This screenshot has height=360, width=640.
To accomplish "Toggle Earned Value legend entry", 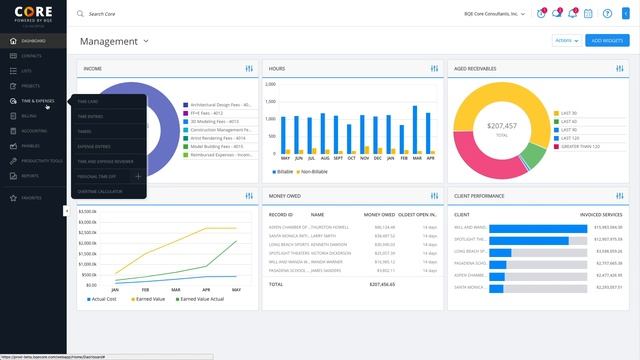I will coord(148,299).
